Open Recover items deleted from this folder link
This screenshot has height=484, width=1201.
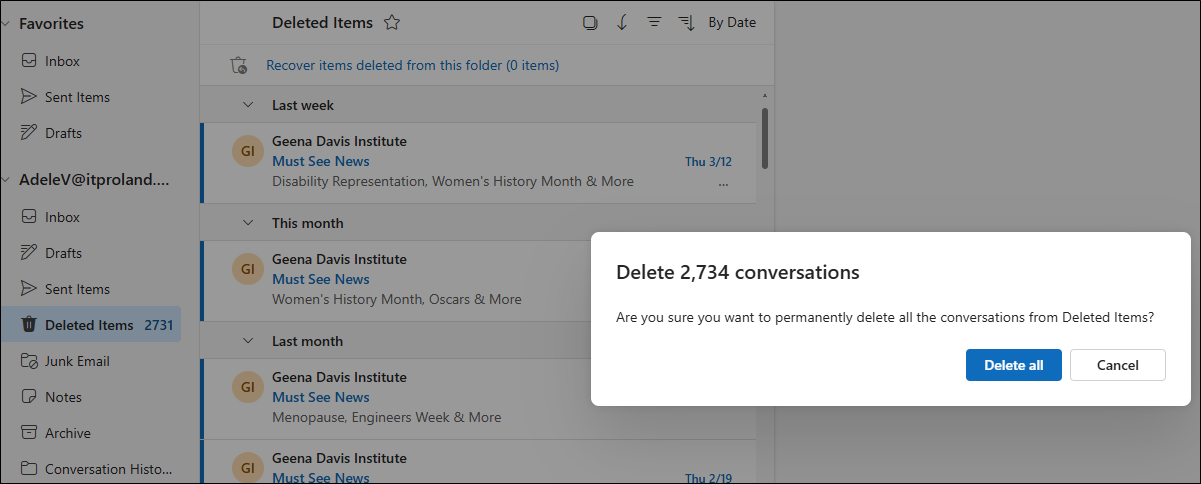coord(412,66)
